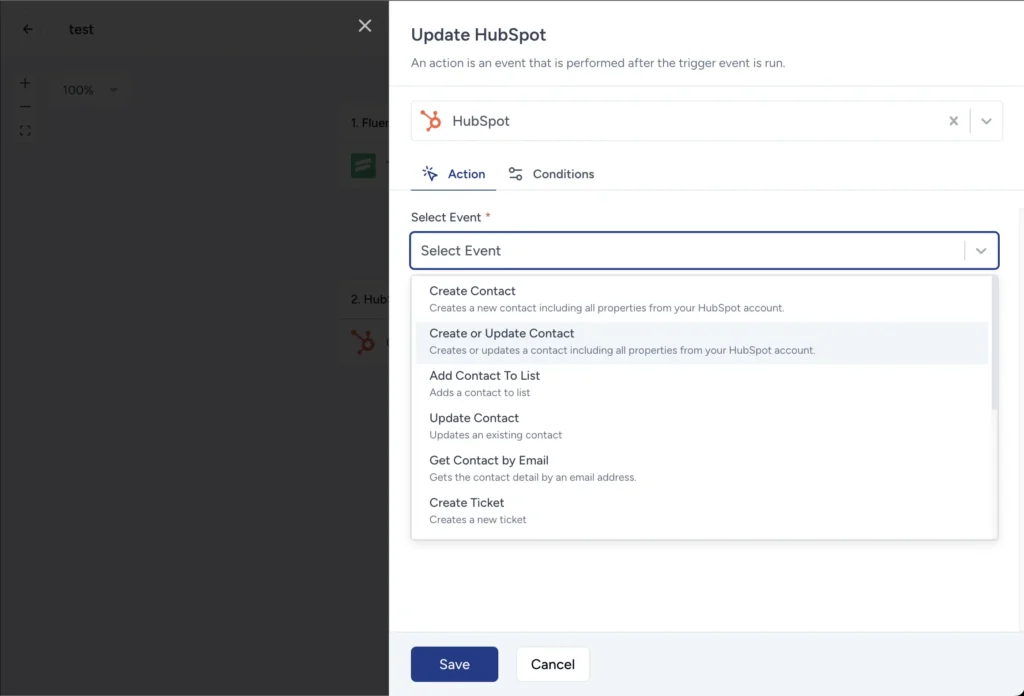
Task: Click the Conditions tab sliders icon
Action: coord(515,174)
